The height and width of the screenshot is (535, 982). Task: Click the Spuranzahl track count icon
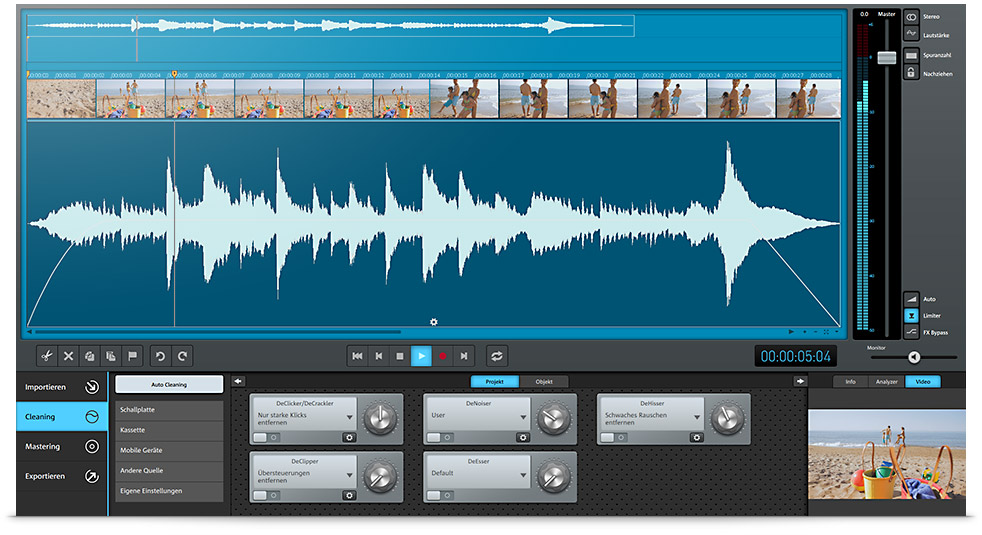click(911, 55)
